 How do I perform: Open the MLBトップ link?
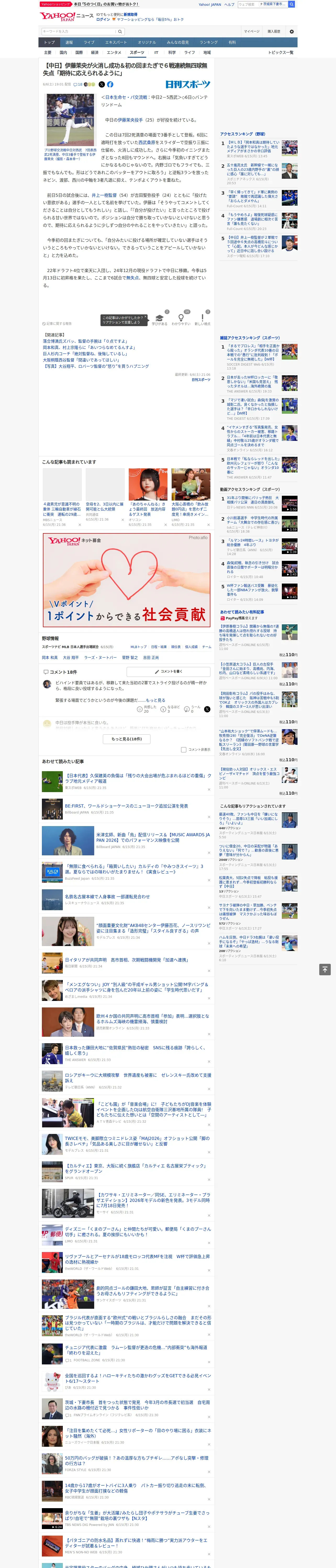tap(138, 647)
